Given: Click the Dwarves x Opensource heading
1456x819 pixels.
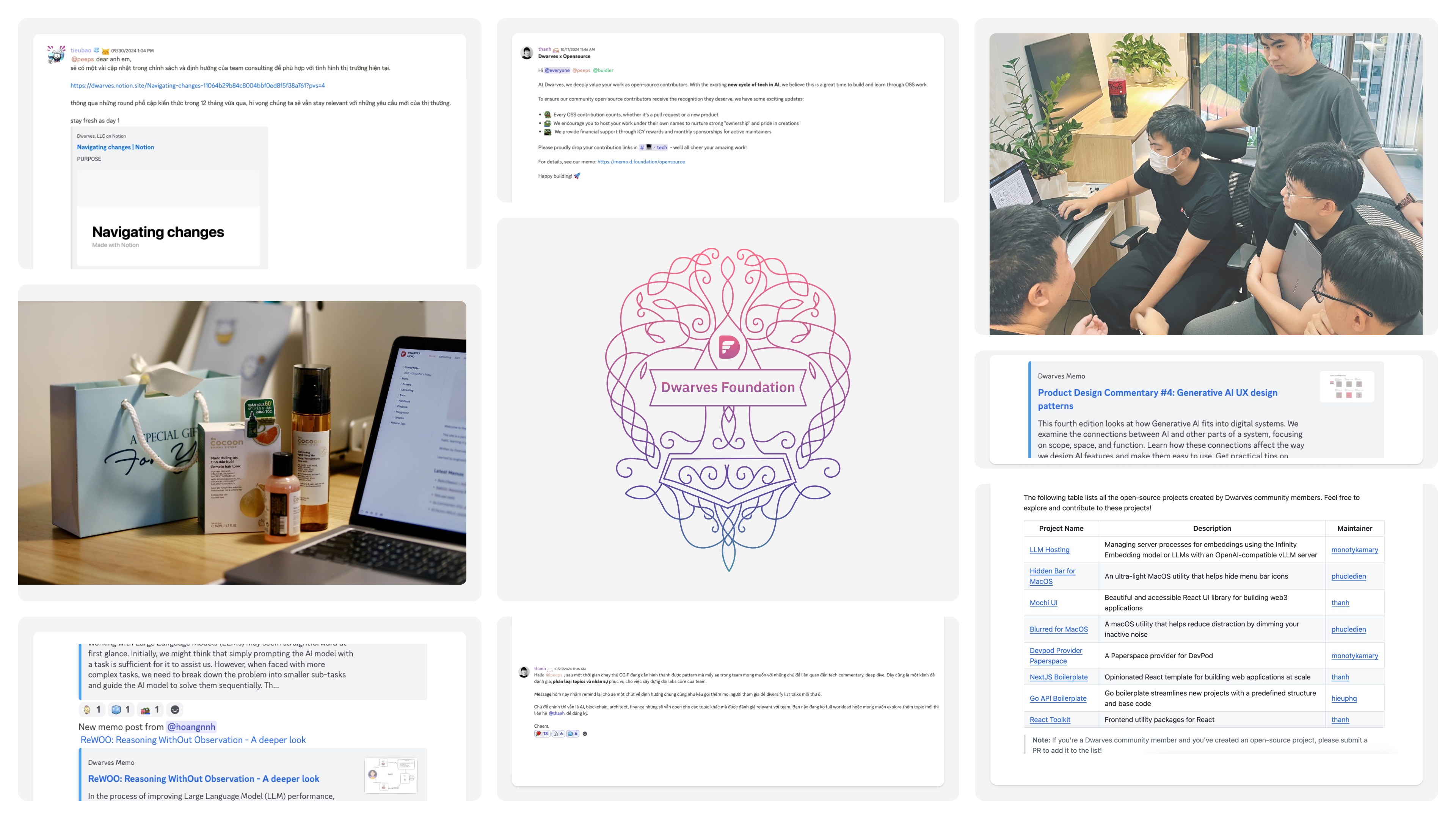Looking at the screenshot, I should [564, 56].
